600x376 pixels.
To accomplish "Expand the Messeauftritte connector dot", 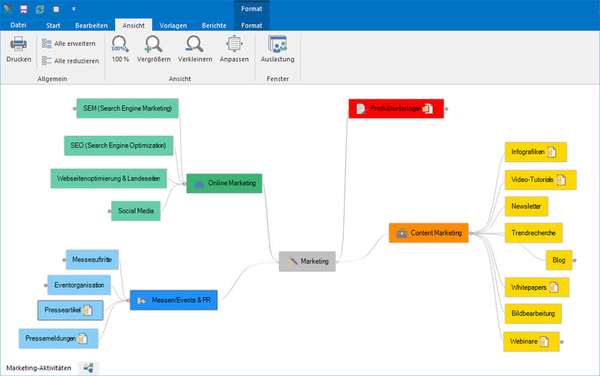I will click(64, 260).
